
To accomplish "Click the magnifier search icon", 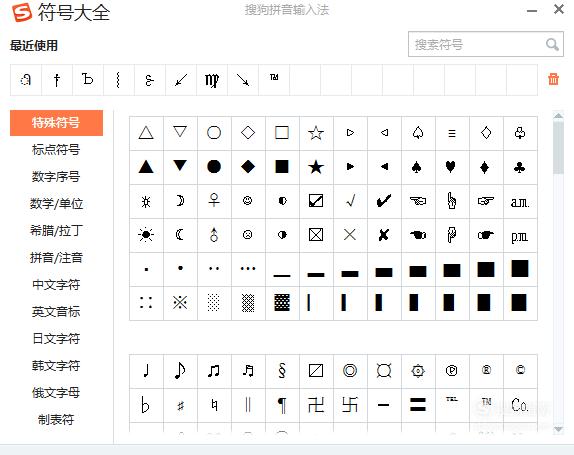I will [x=552, y=45].
